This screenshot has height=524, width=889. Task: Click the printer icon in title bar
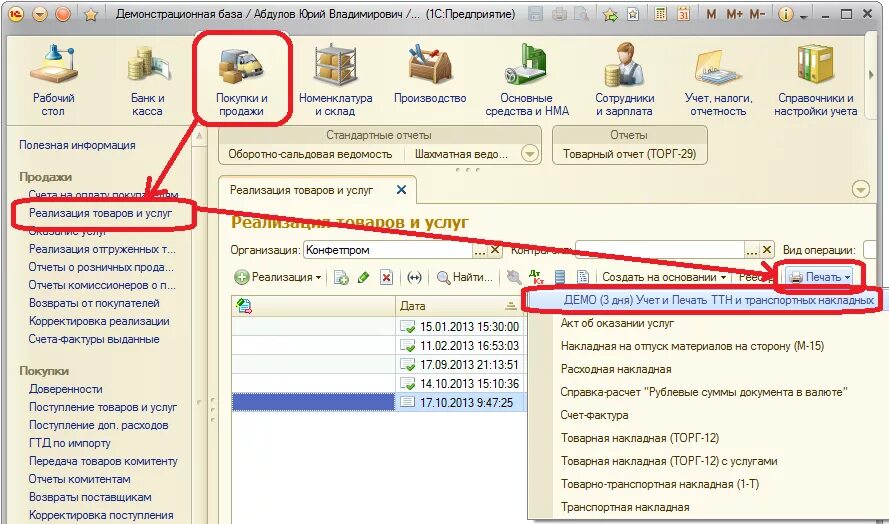559,14
